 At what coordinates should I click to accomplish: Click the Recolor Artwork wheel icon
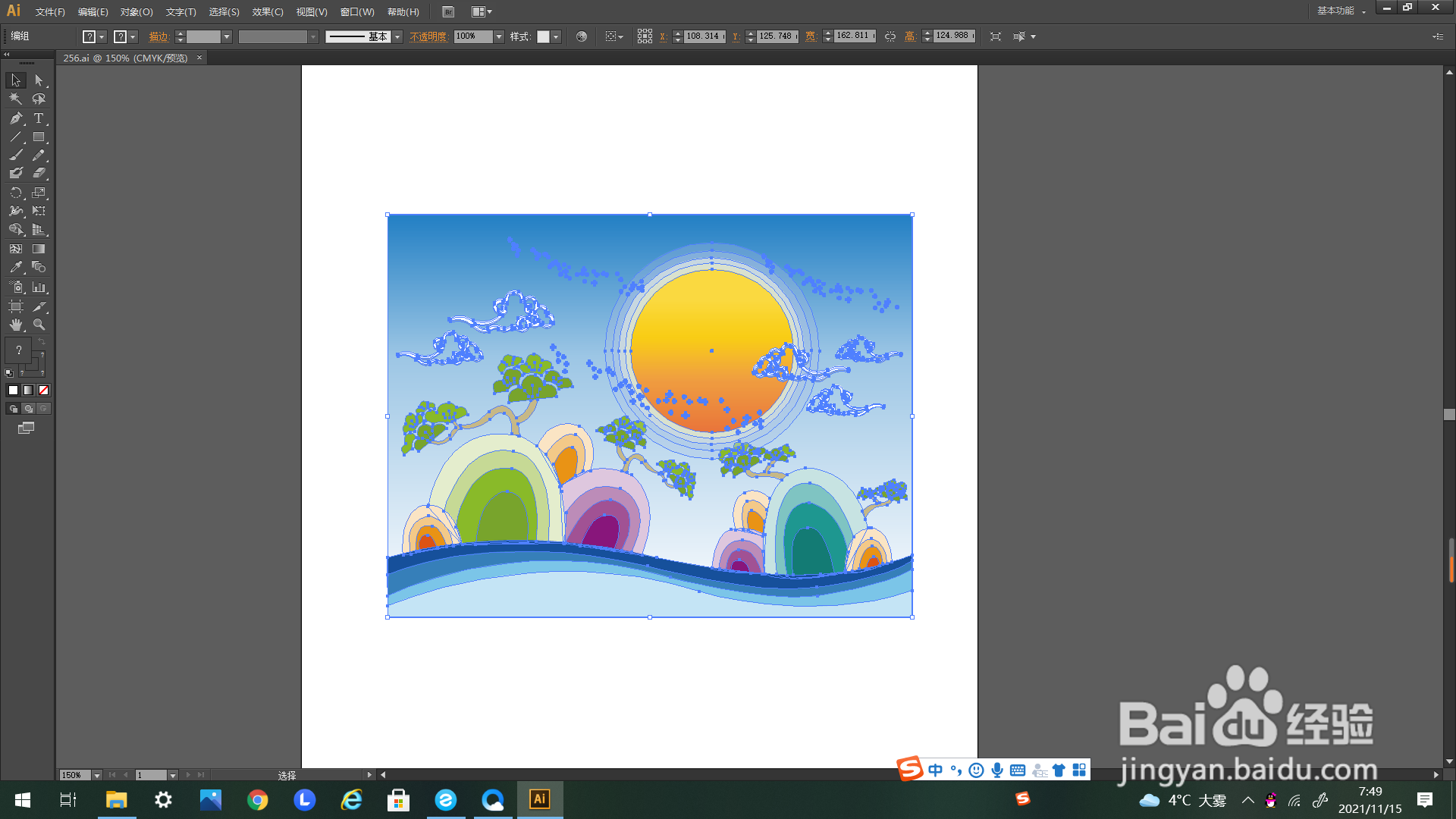(x=582, y=36)
